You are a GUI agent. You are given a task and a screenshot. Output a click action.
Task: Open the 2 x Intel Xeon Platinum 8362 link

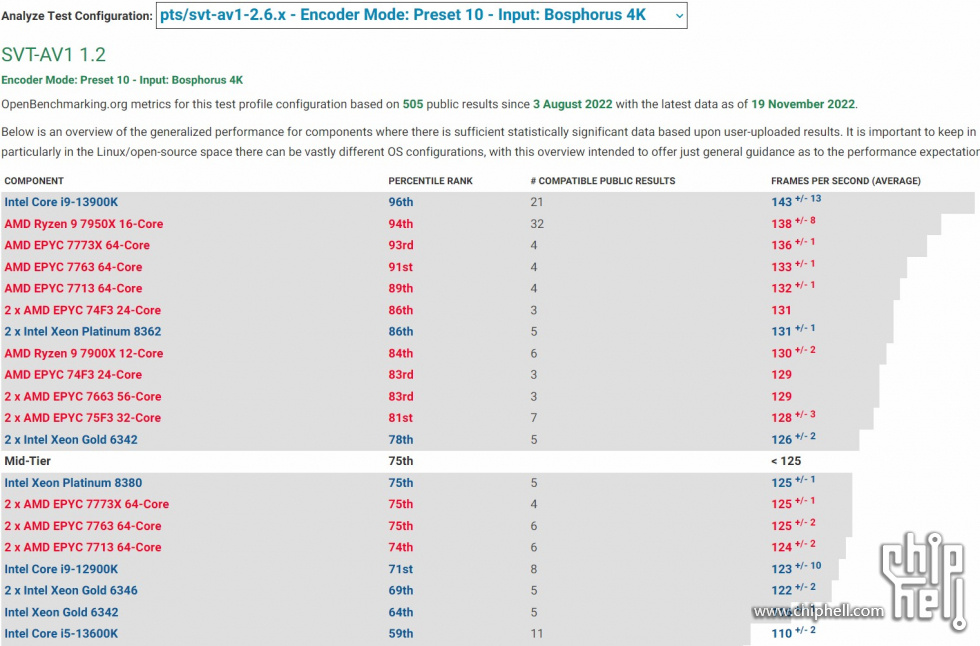click(x=82, y=331)
